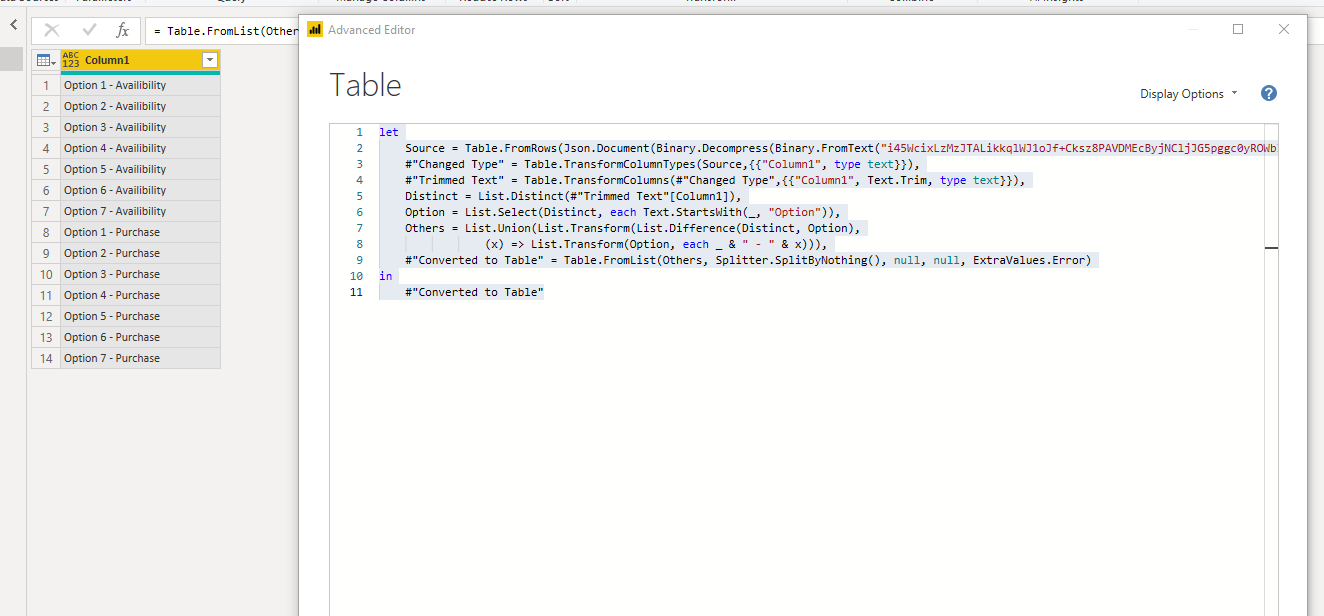This screenshot has height=616, width=1324.
Task: Select cell 'Option 1 - Availibility'
Action: click(x=140, y=85)
